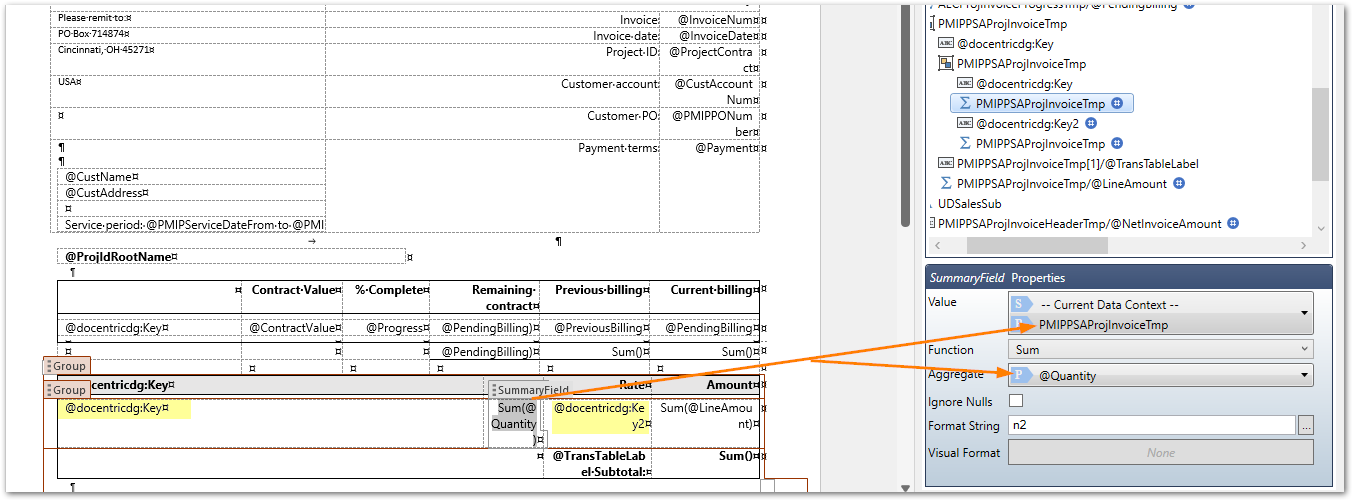Image resolution: width=1353 pixels, height=501 pixels.
Task: Select the highlighted PMIPPSAProjInvoiceTmp sigma summary icon
Action: (x=965, y=103)
